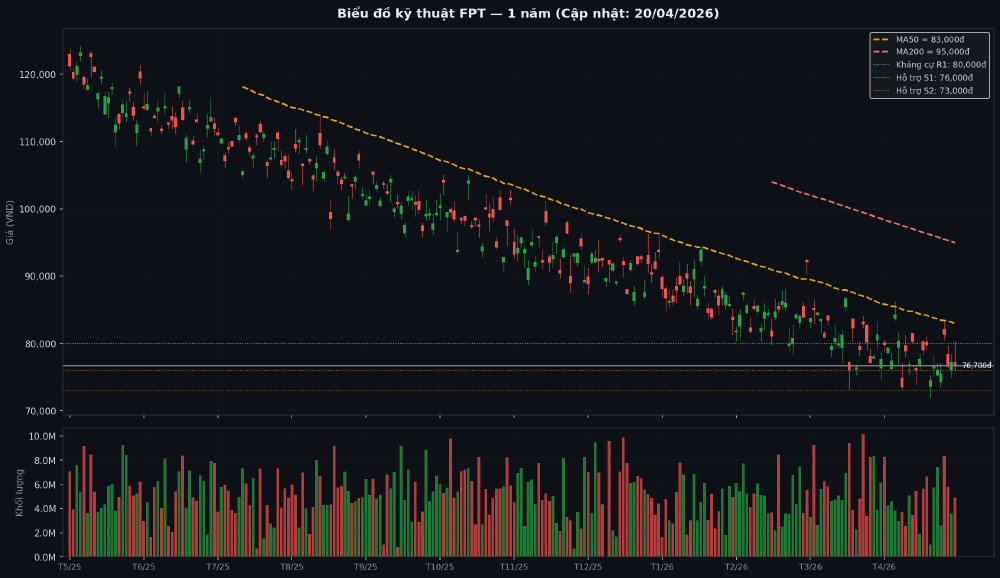Click the 0.0M volume axis label
This screenshot has height=578, width=1000.
(x=45, y=557)
